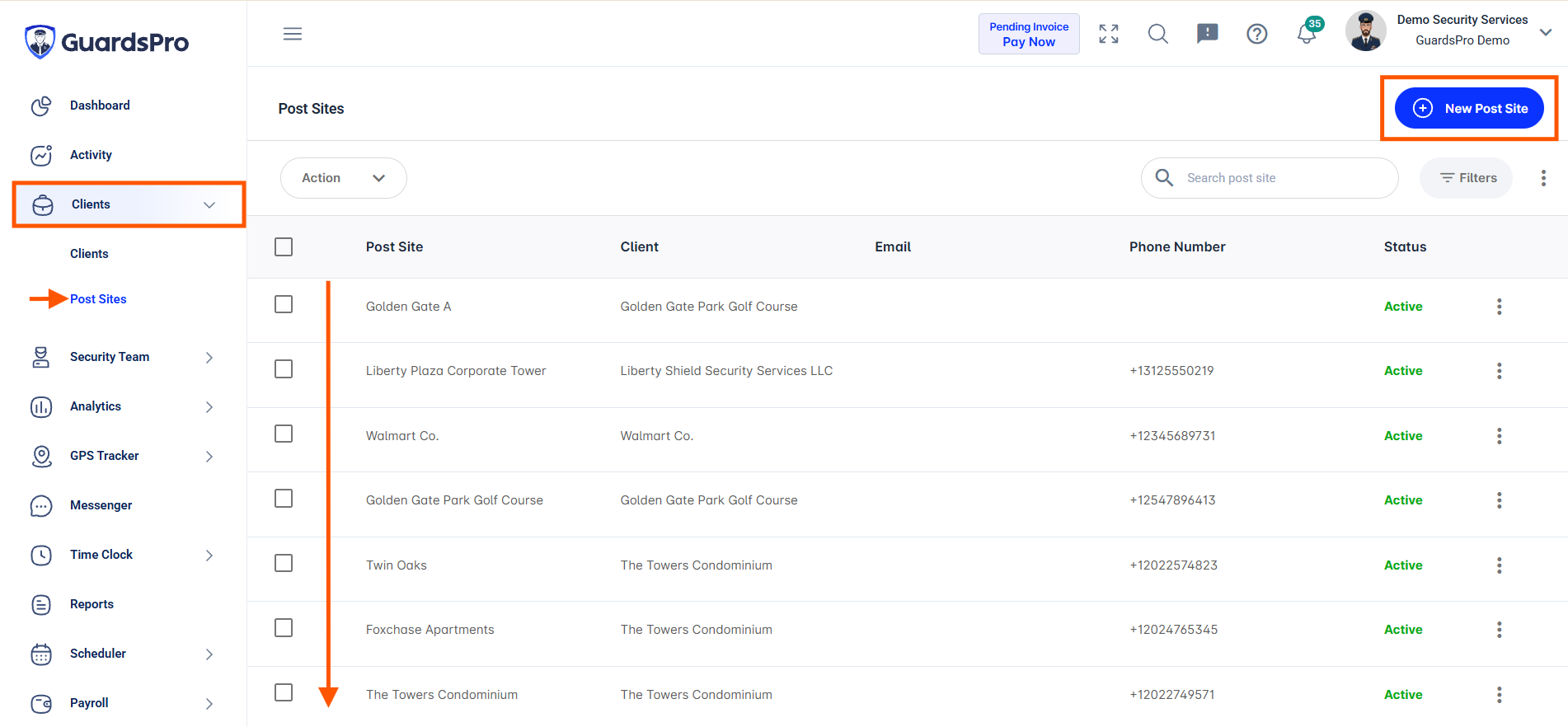1568x727 pixels.
Task: Click the Dashboard pie chart icon
Action: coord(41,106)
